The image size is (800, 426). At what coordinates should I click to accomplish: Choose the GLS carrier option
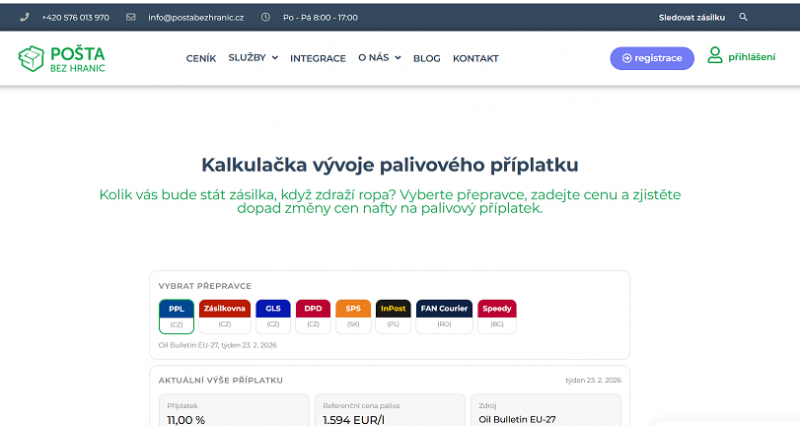pos(273,316)
